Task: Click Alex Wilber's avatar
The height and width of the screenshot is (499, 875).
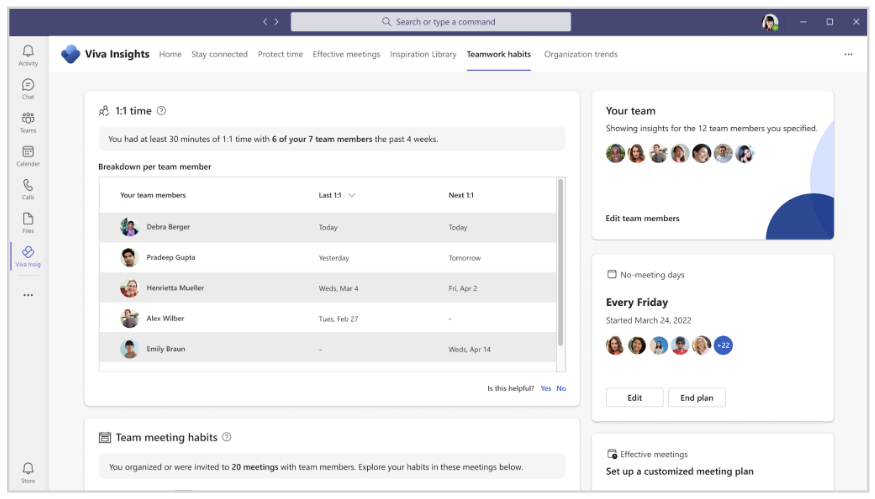Action: [x=129, y=318]
